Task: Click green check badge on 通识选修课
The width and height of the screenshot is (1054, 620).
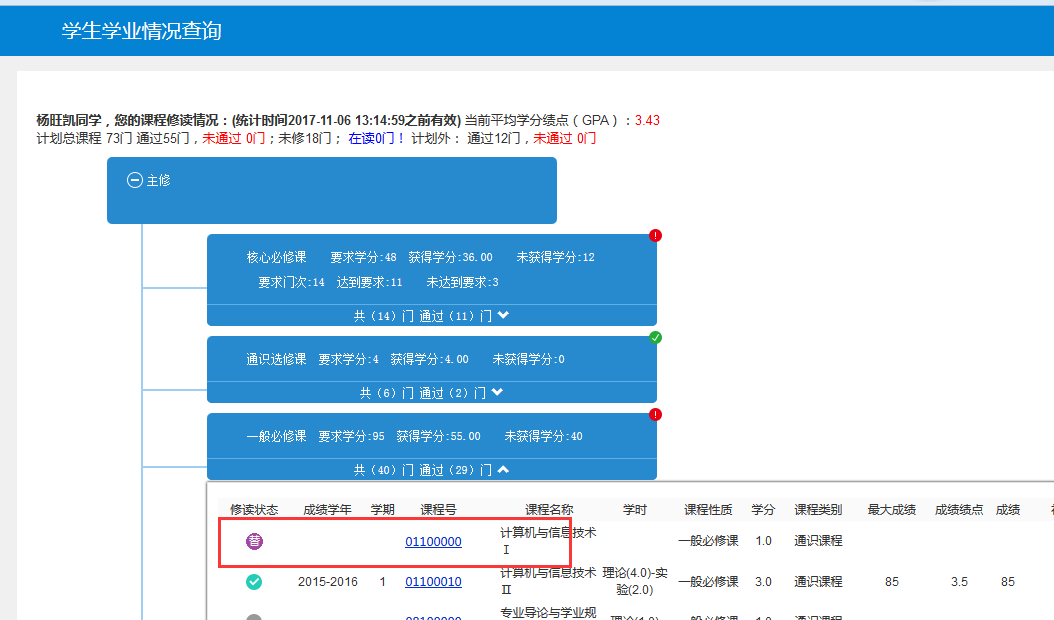Action: (655, 338)
